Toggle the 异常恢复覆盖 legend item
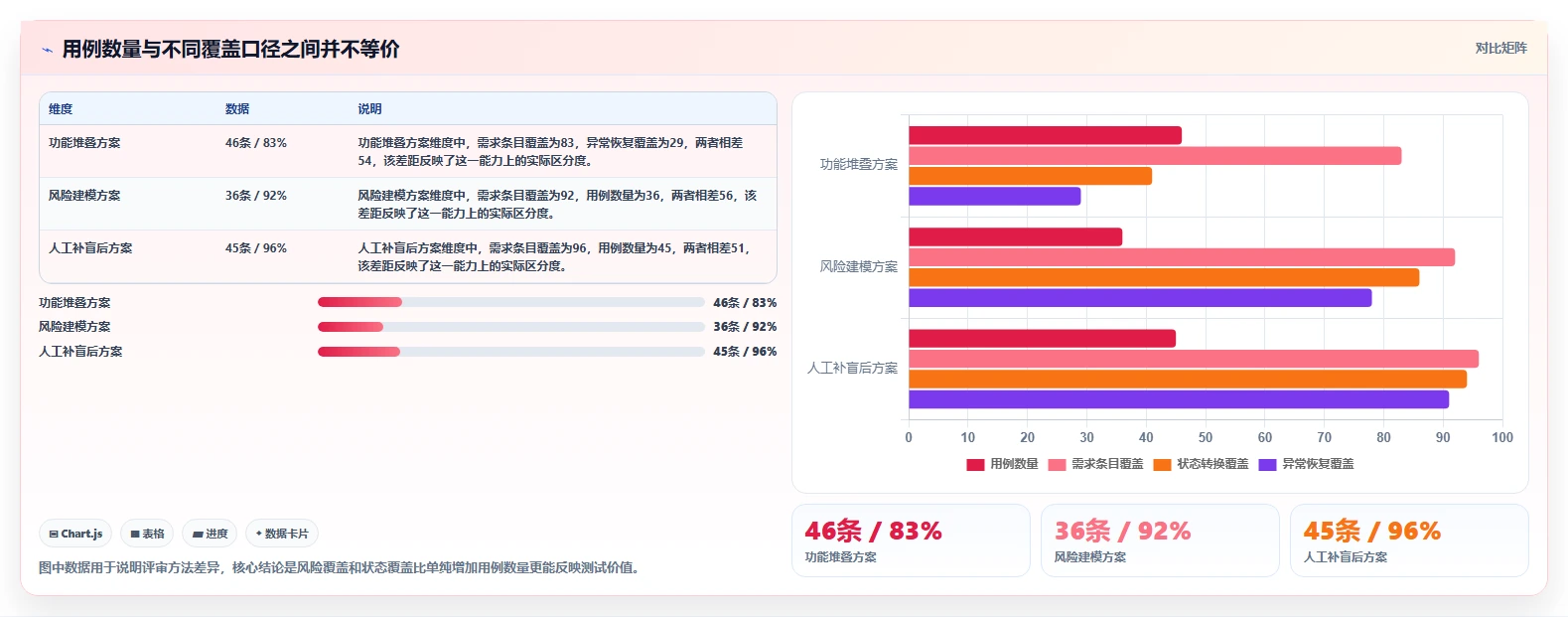 [1306, 464]
